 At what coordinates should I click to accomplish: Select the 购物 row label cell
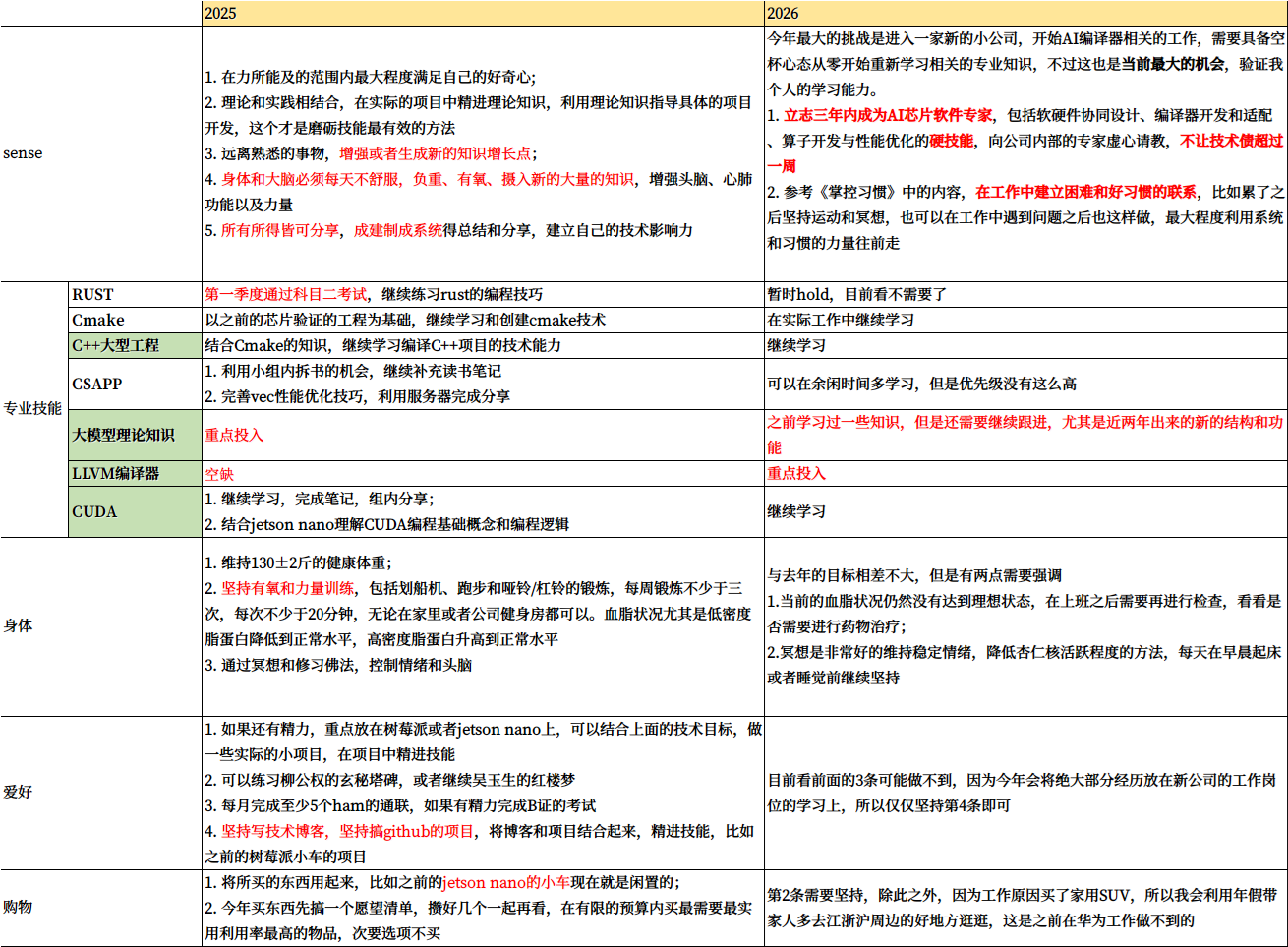tap(100, 907)
